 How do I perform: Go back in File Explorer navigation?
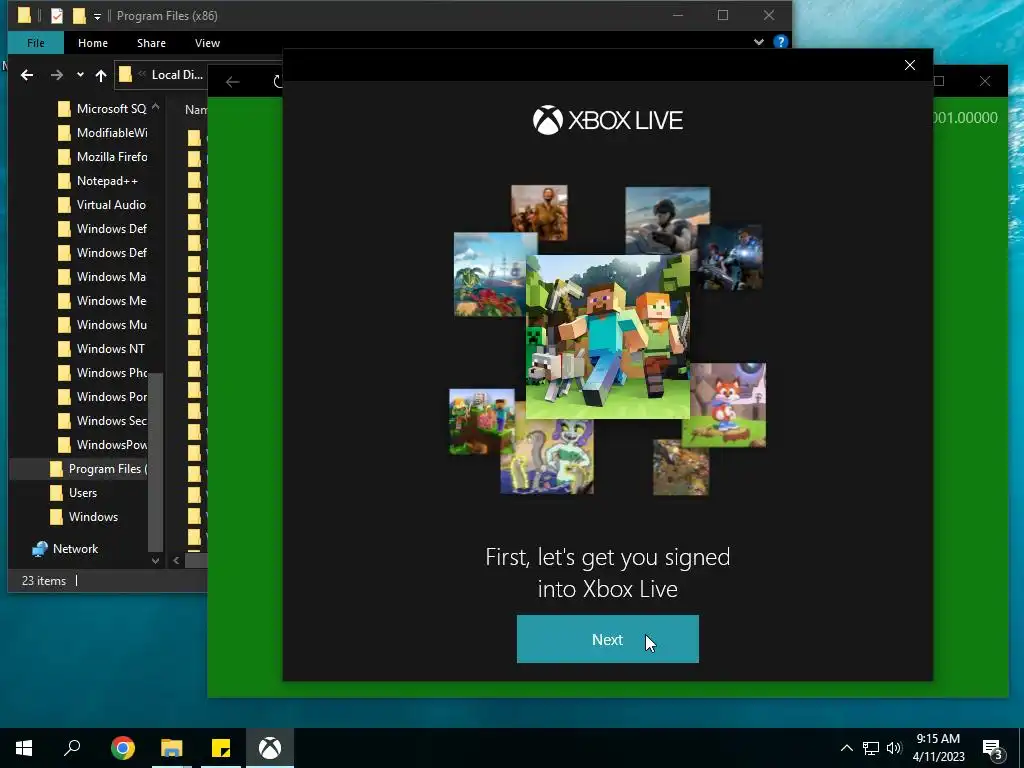(27, 75)
